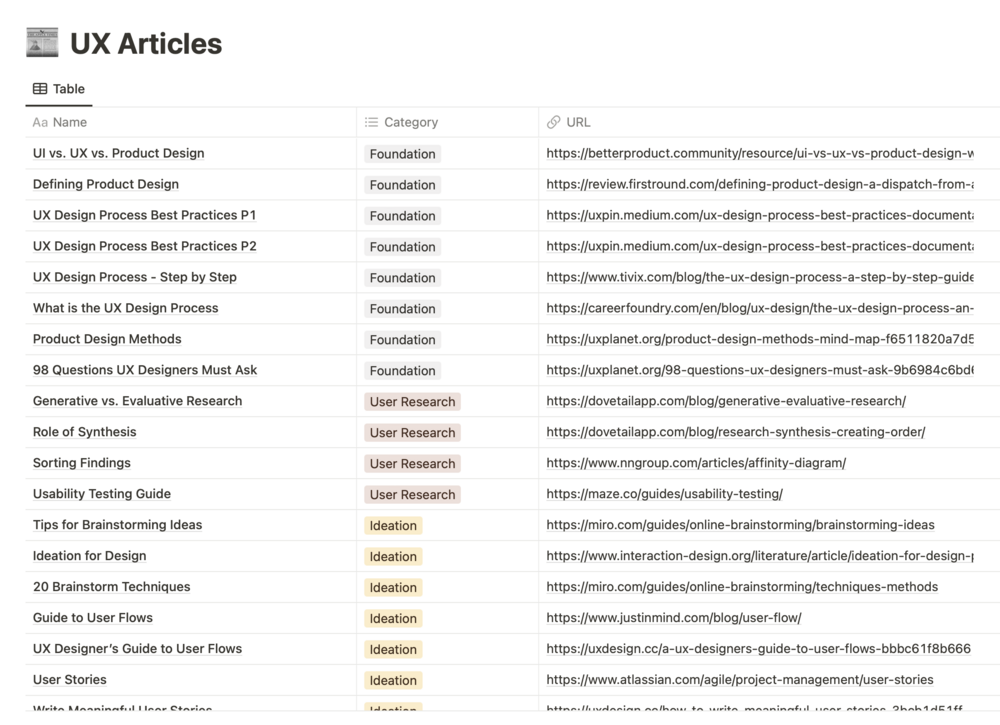Follow the nngroup.com affinity-diagram URL
The image size is (1000, 725).
click(696, 463)
